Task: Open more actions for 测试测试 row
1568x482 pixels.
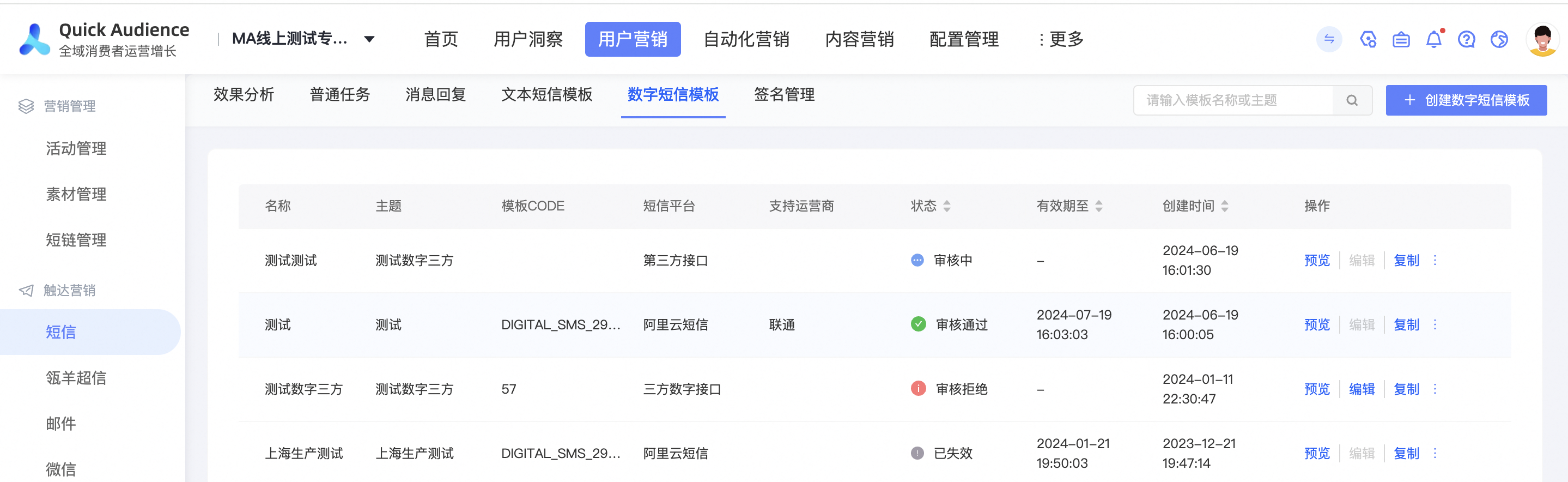Action: click(x=1435, y=260)
